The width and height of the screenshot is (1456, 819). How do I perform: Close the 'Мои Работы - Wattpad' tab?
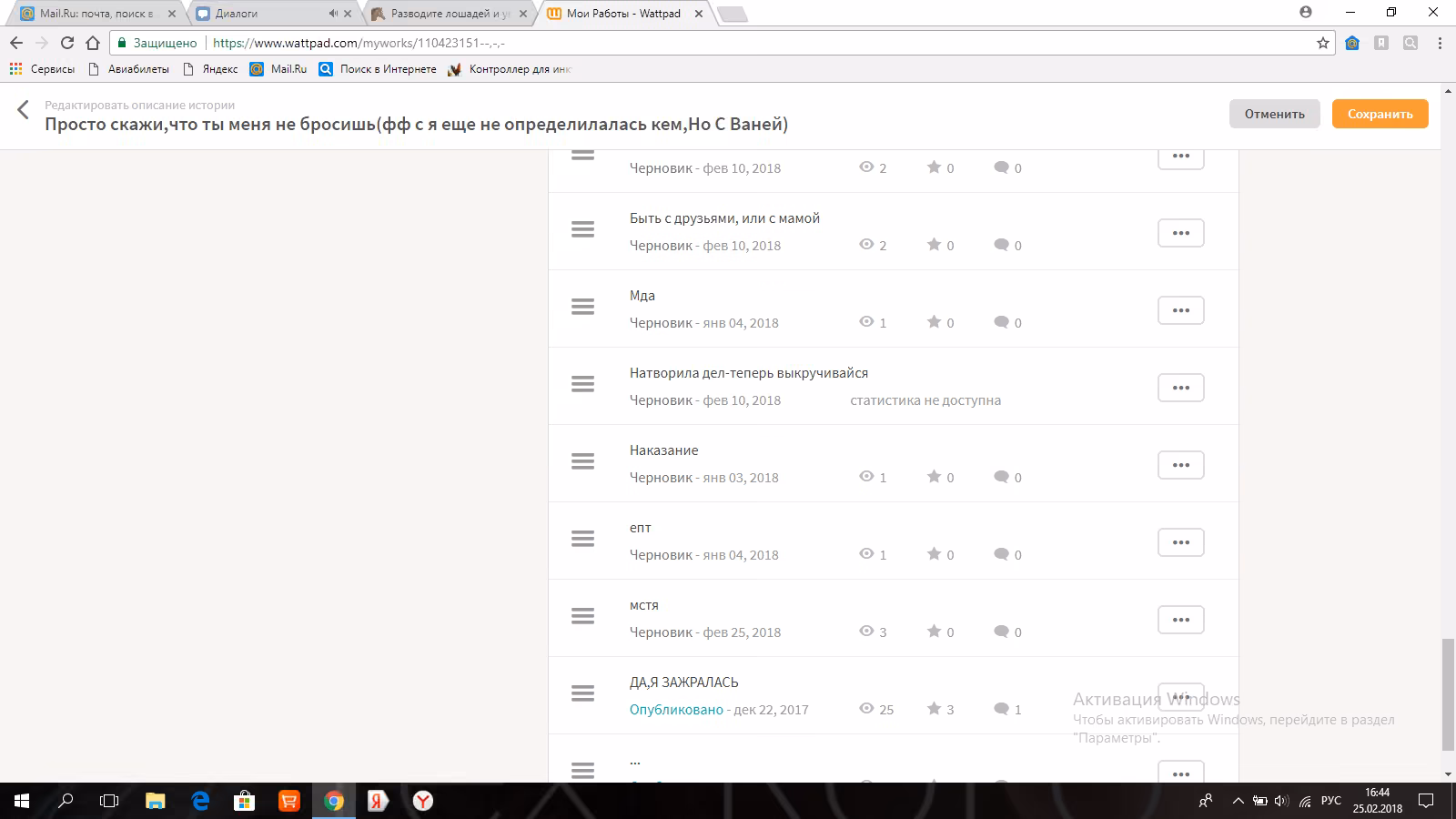pyautogui.click(x=699, y=14)
